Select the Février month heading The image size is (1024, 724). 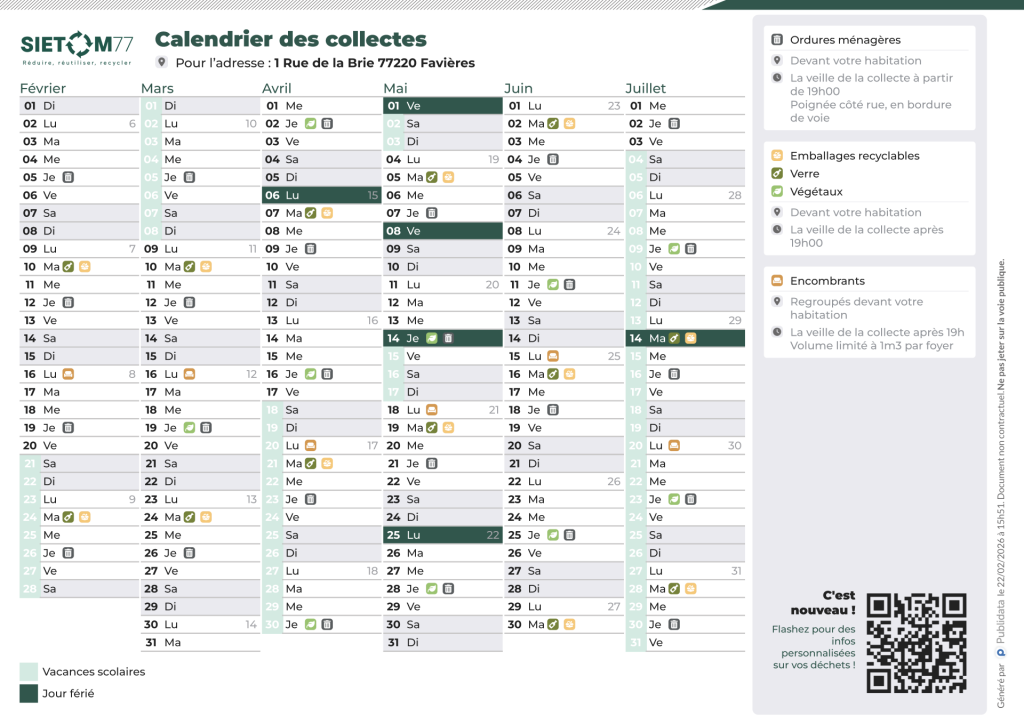click(x=43, y=88)
